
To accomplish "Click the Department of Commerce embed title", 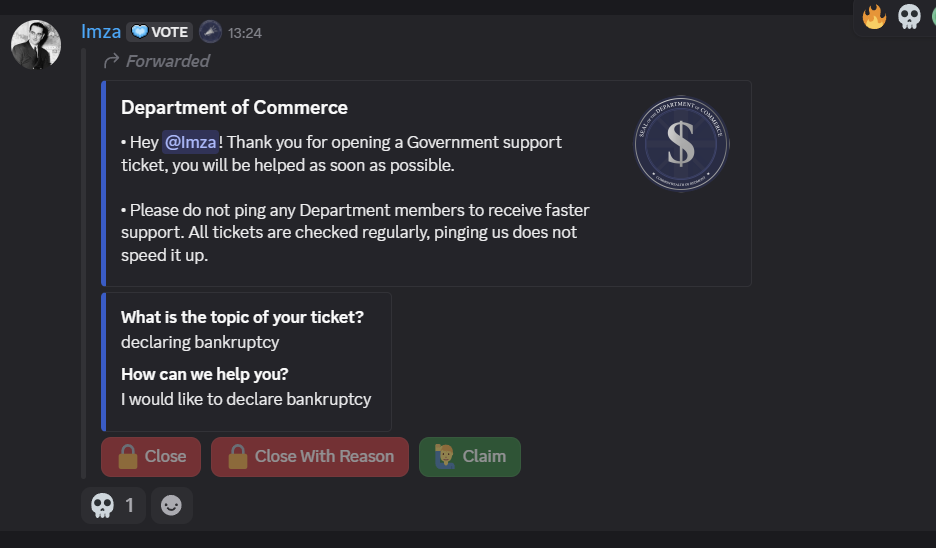I will [234, 108].
